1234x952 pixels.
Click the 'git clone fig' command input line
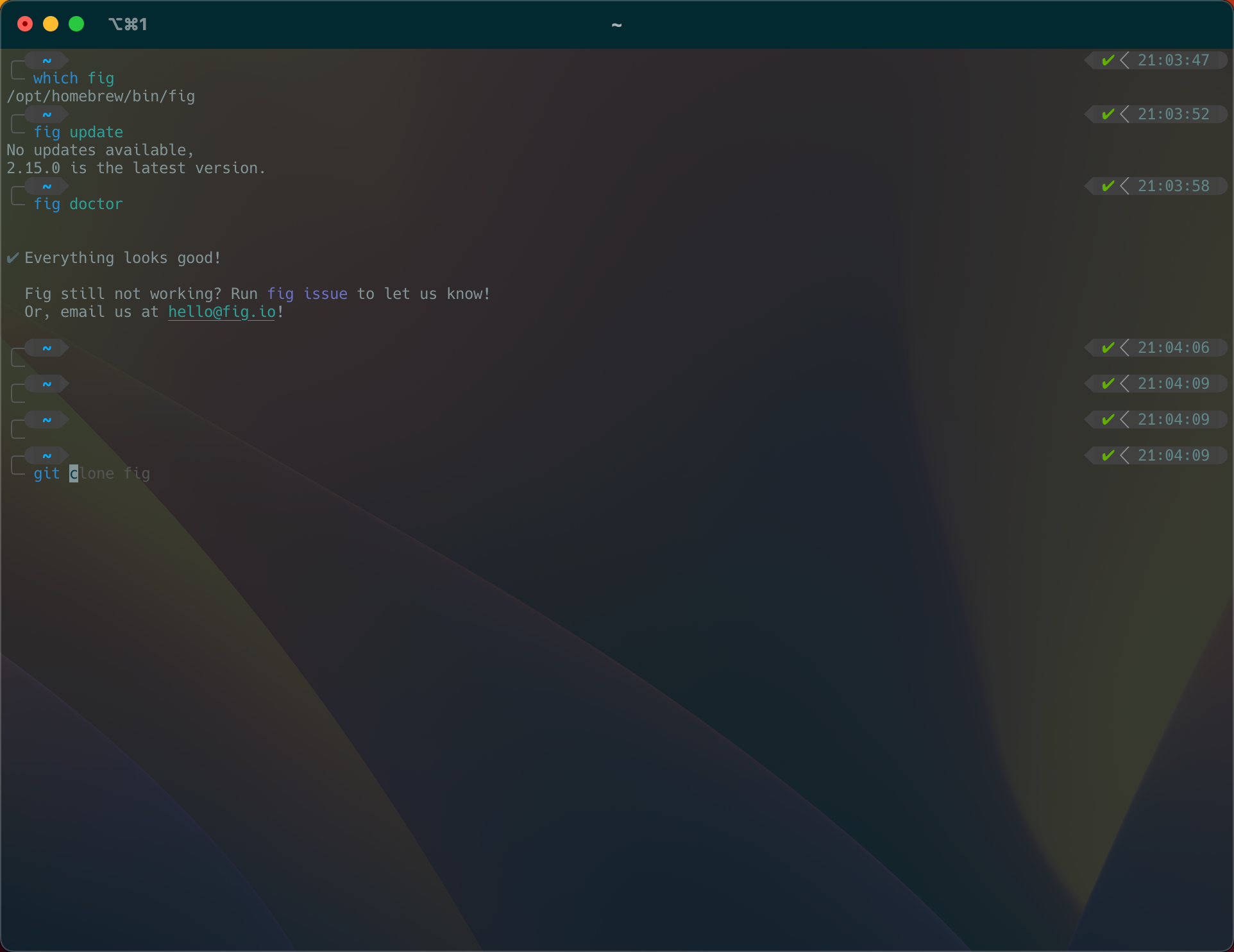tap(92, 473)
